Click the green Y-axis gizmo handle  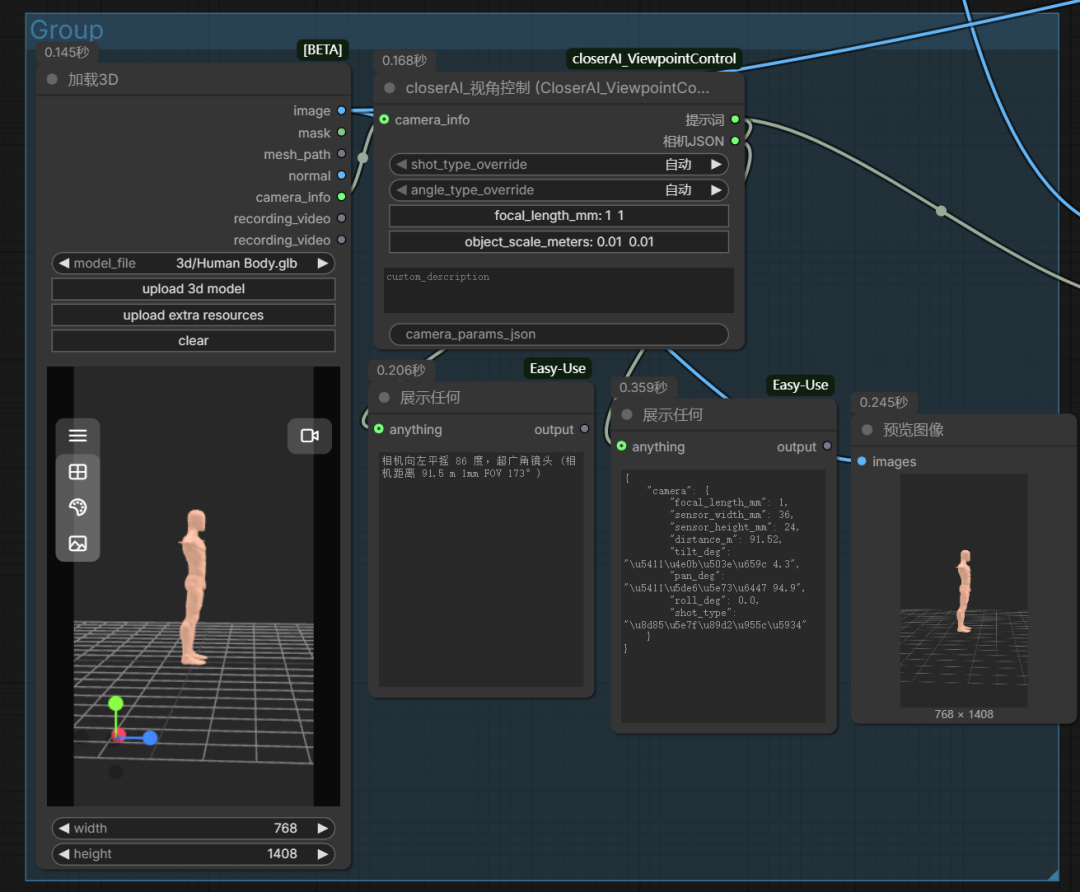(116, 703)
